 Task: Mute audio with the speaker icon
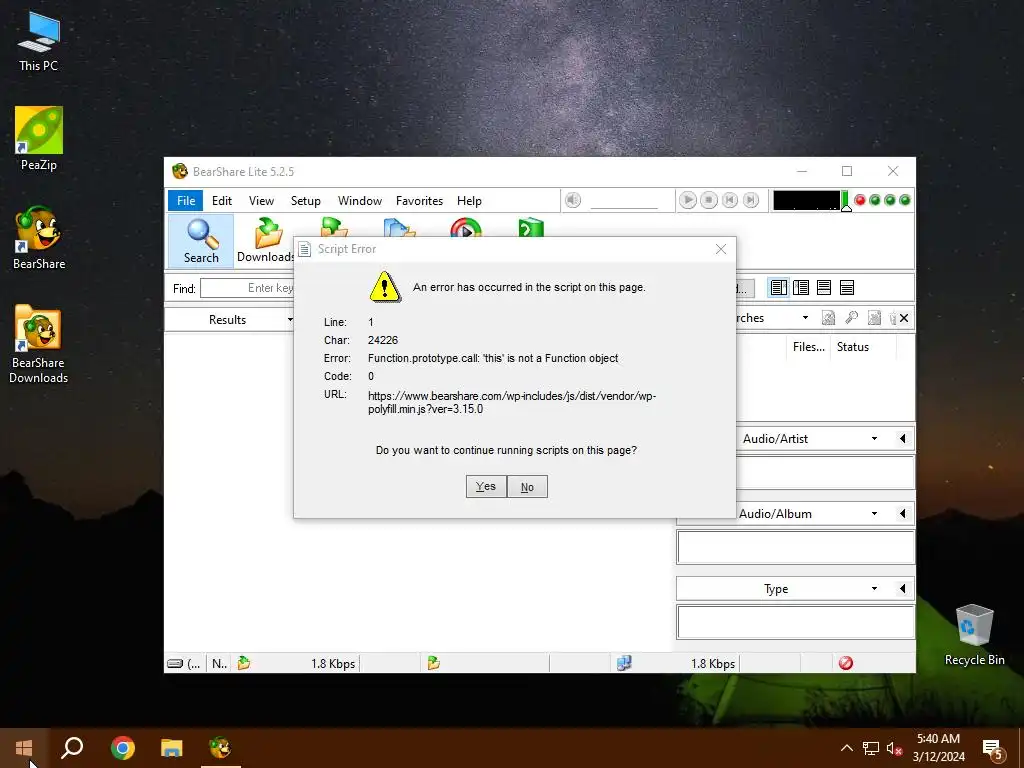click(x=573, y=200)
